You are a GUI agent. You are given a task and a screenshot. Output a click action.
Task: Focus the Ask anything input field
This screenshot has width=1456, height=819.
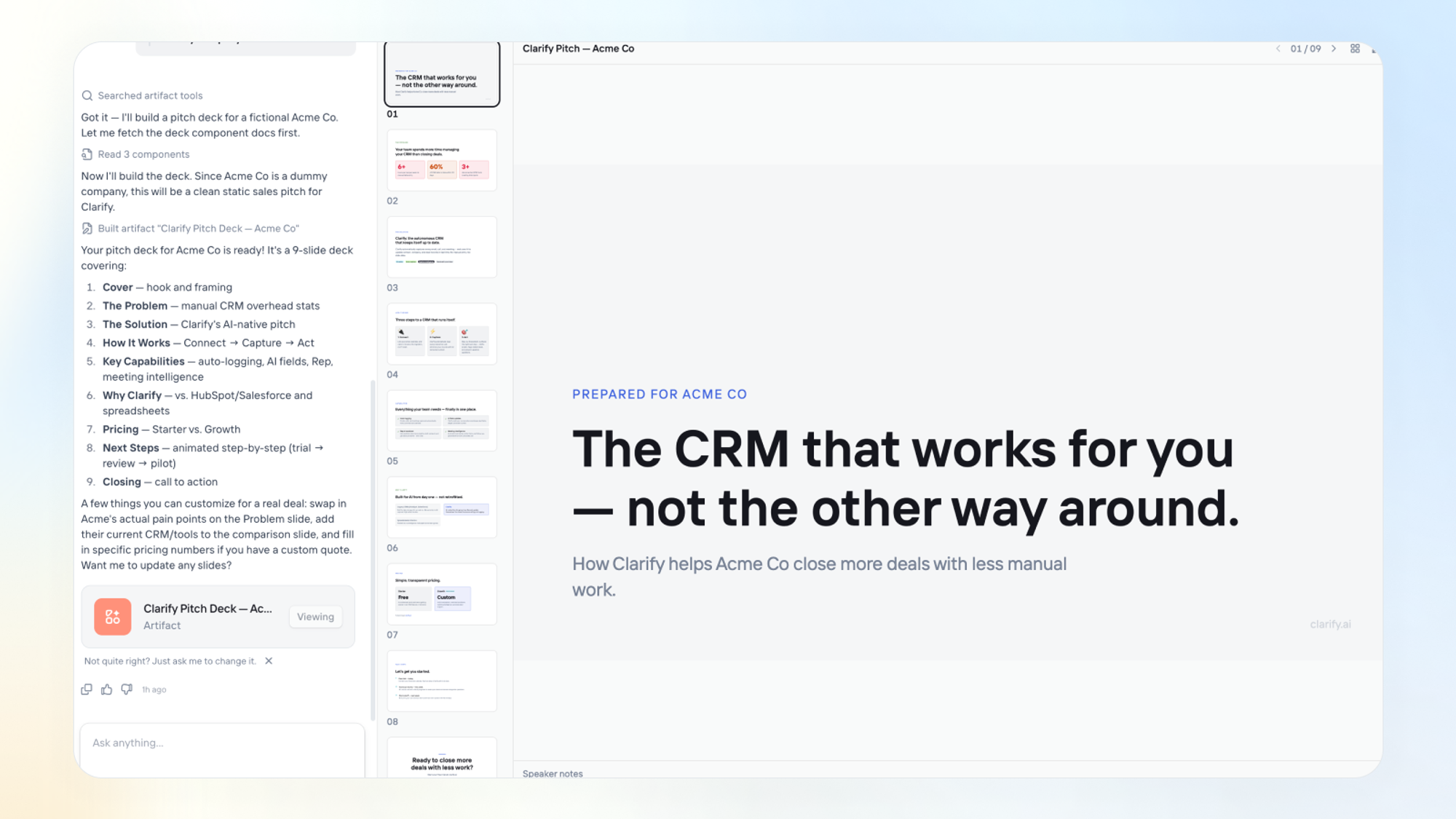coord(222,750)
